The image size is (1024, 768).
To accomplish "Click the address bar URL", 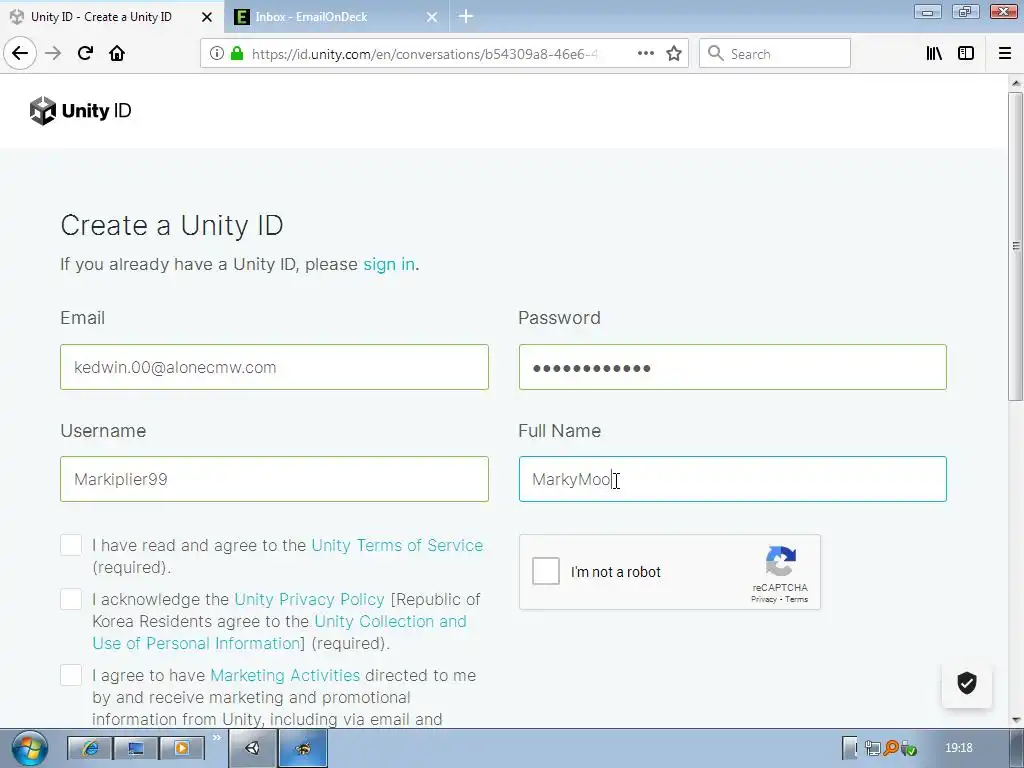I will coord(424,54).
